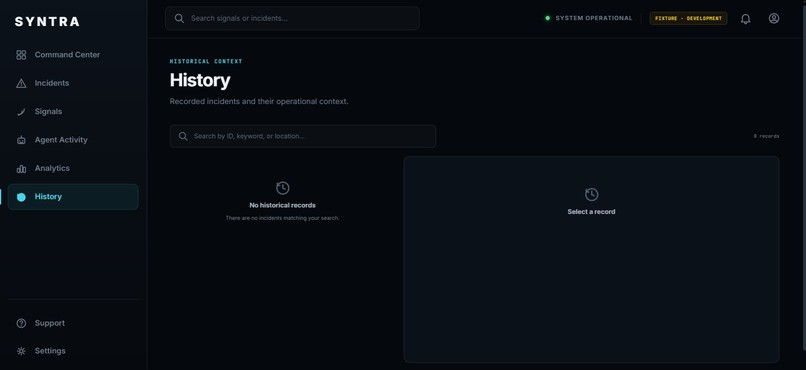The image size is (806, 370).
Task: Focus the Search by ID, keyword, or location field
Action: [x=303, y=136]
